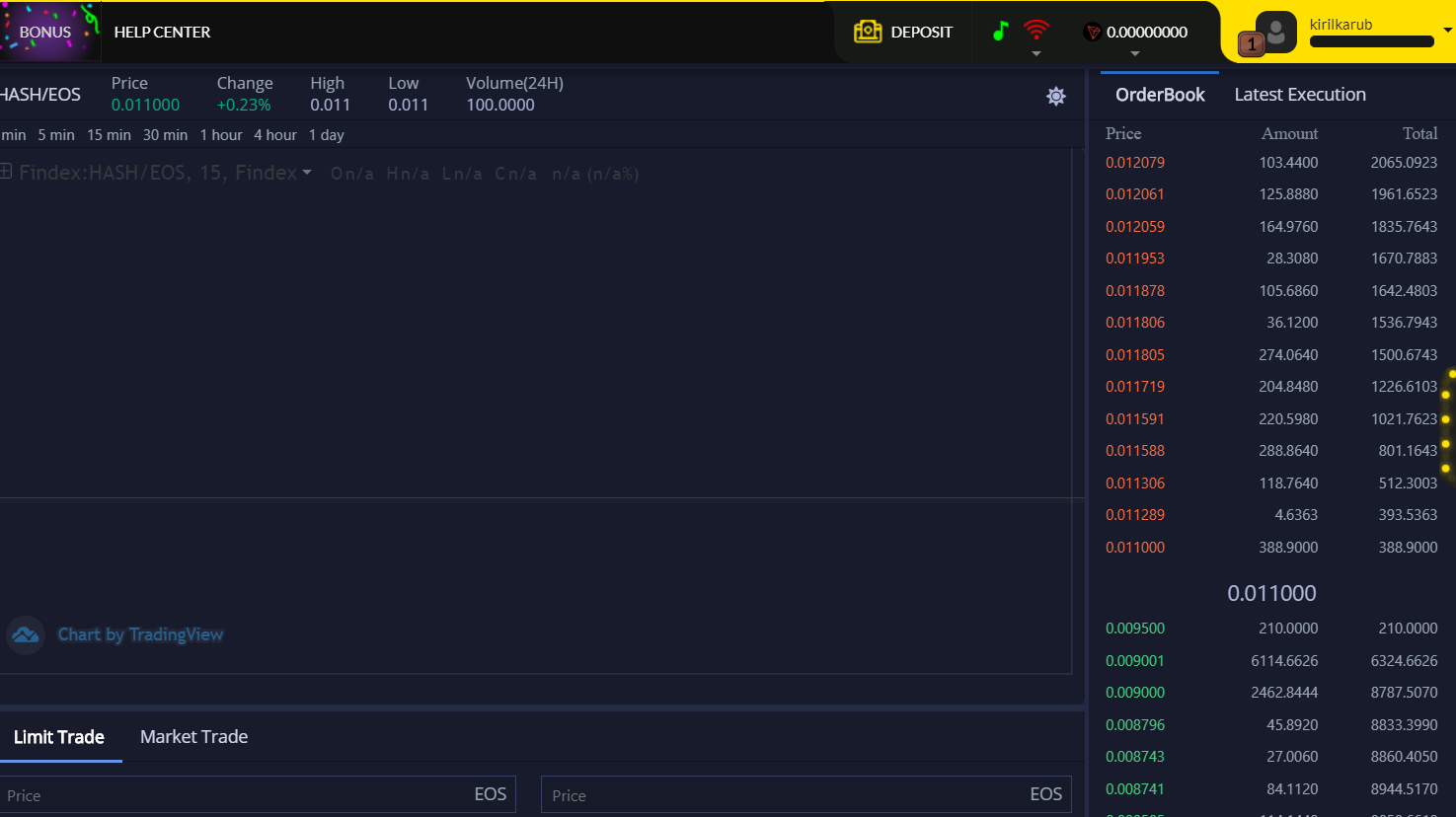Viewport: 1456px width, 817px height.
Task: Click the right Price input field
Action: (806, 794)
